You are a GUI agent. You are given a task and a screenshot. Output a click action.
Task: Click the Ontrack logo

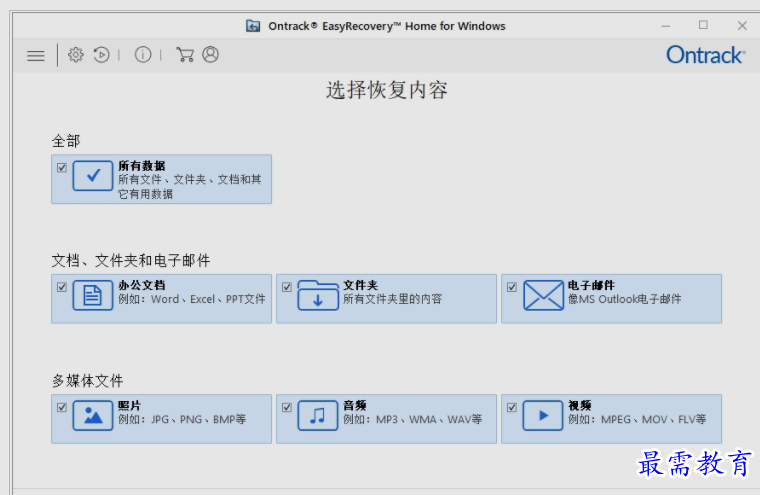(x=705, y=55)
